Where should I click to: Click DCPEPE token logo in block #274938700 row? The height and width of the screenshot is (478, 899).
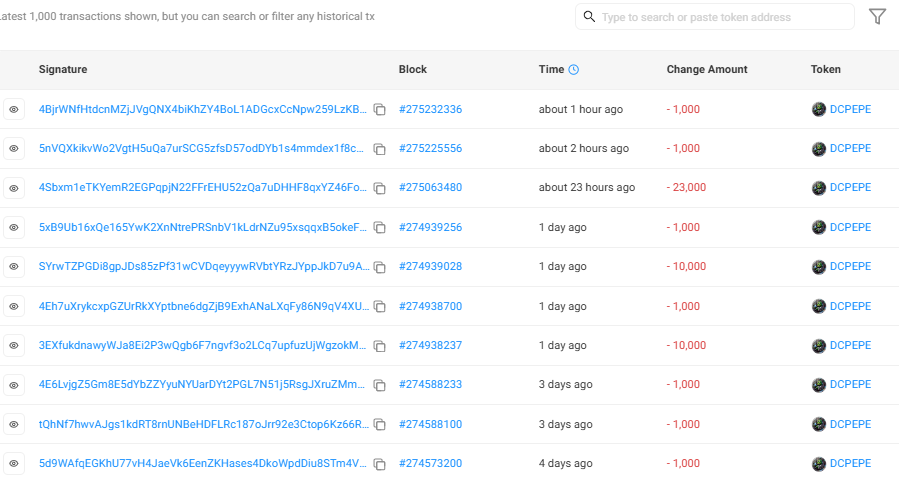(819, 307)
